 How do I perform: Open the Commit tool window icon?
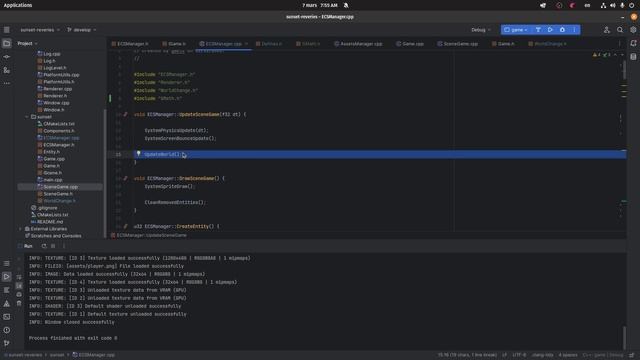click(x=7, y=57)
